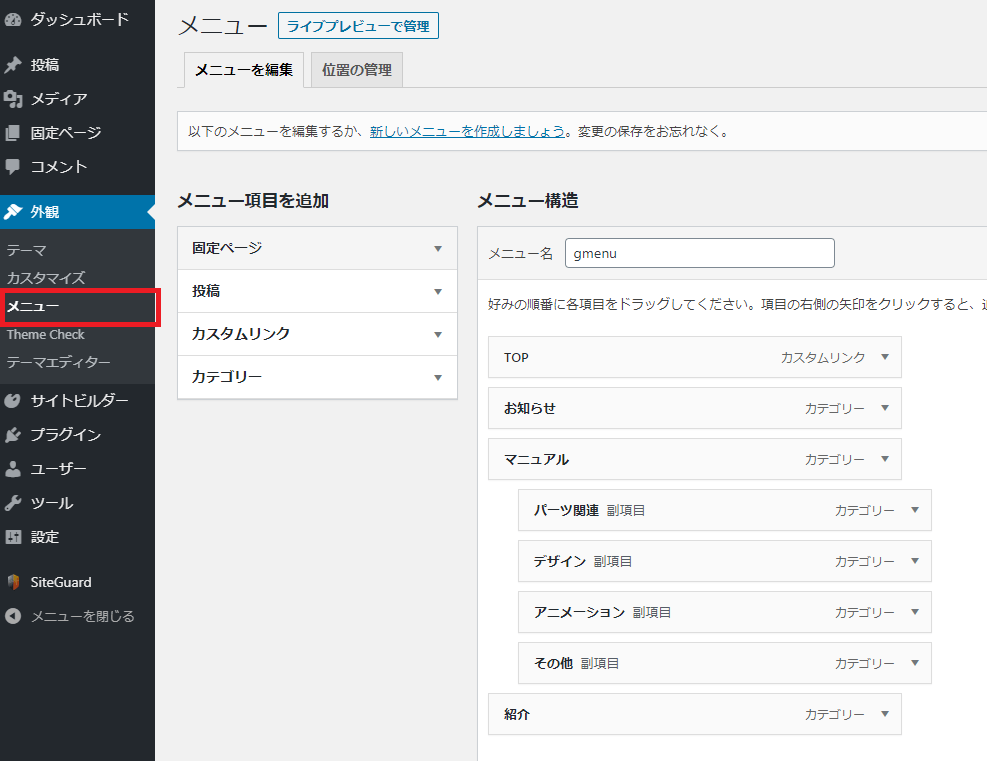Click the ユーザー person icon
The width and height of the screenshot is (987, 761).
click(x=13, y=469)
